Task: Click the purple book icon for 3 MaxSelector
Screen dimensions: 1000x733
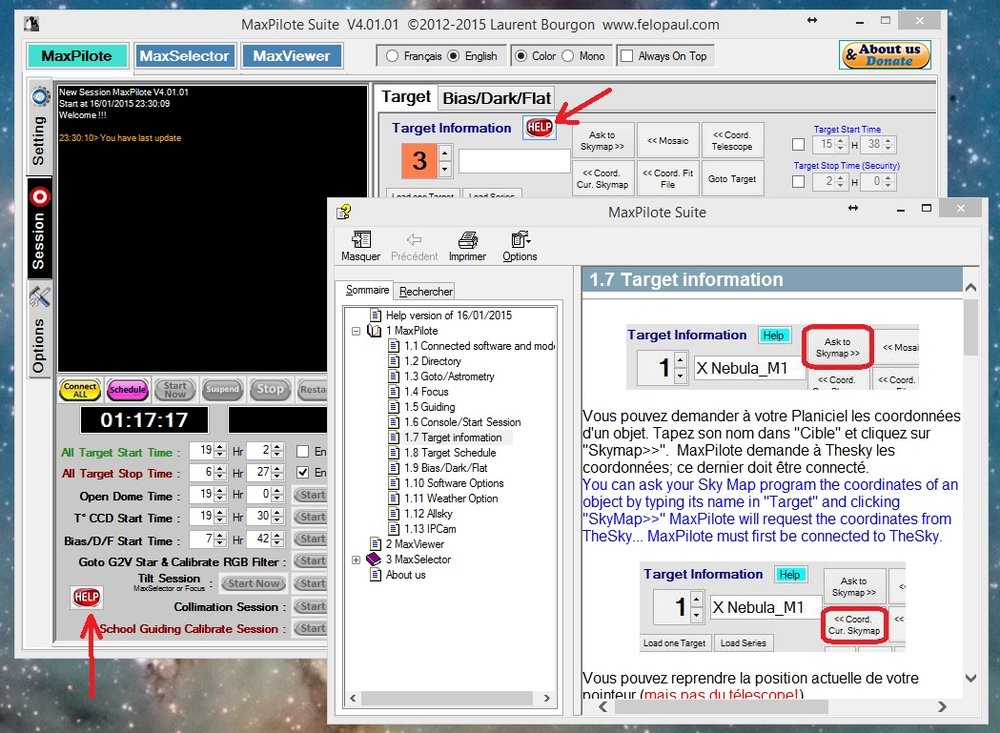Action: (x=374, y=559)
